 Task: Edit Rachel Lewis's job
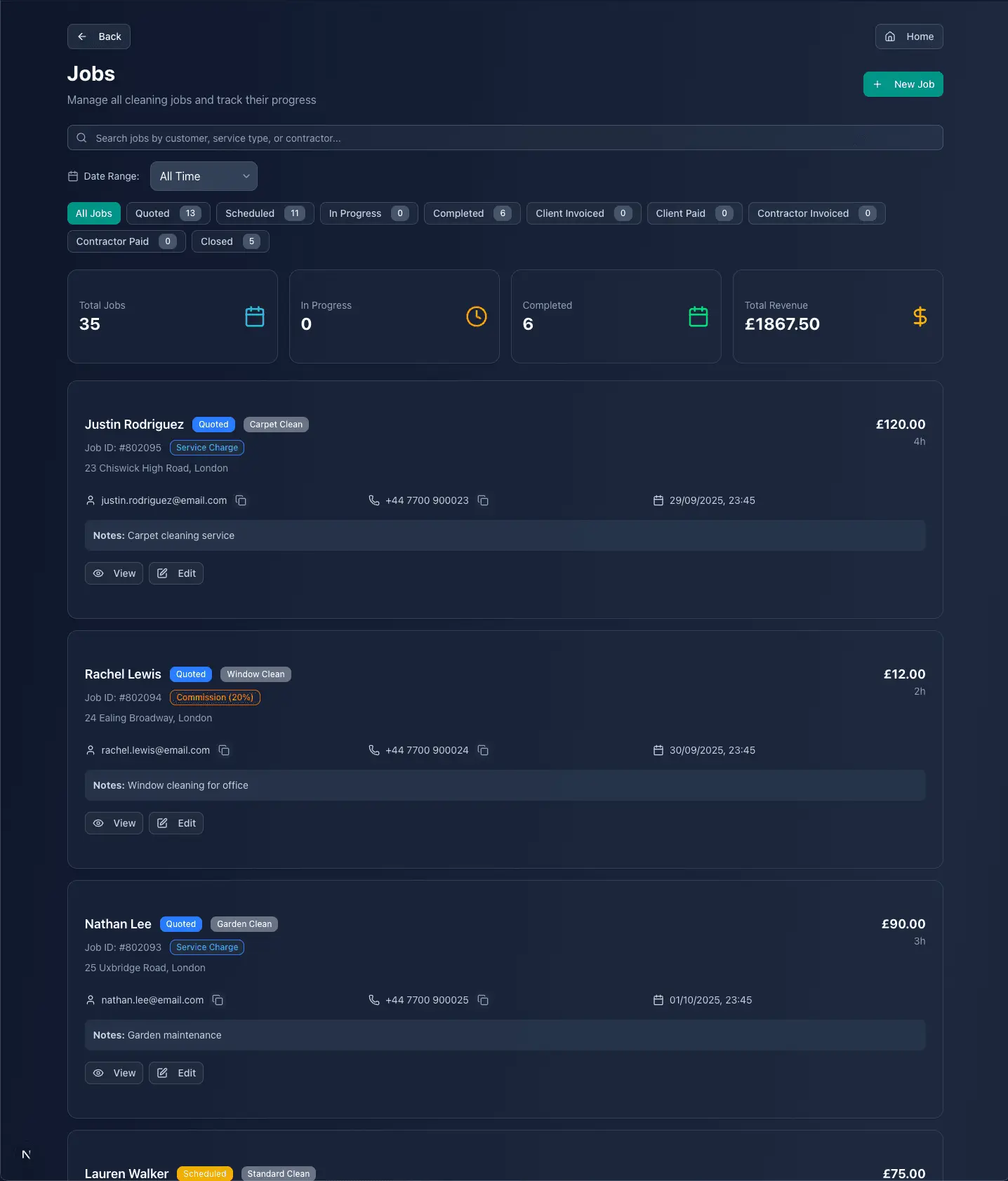176,823
